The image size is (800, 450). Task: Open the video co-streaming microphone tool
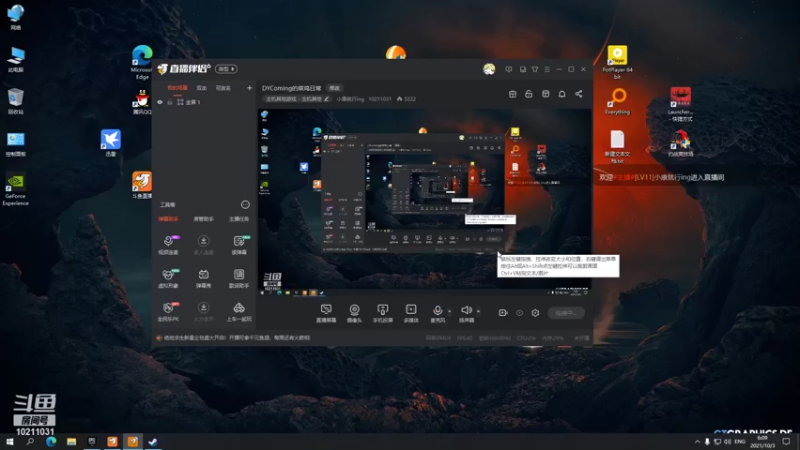168,245
